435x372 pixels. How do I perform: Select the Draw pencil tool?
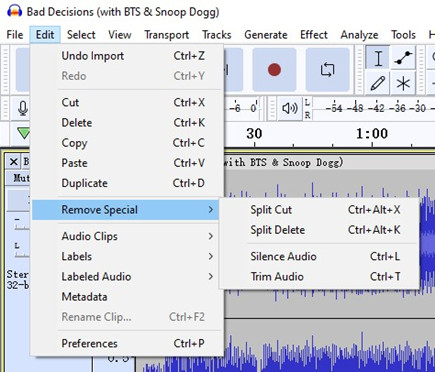click(x=378, y=83)
